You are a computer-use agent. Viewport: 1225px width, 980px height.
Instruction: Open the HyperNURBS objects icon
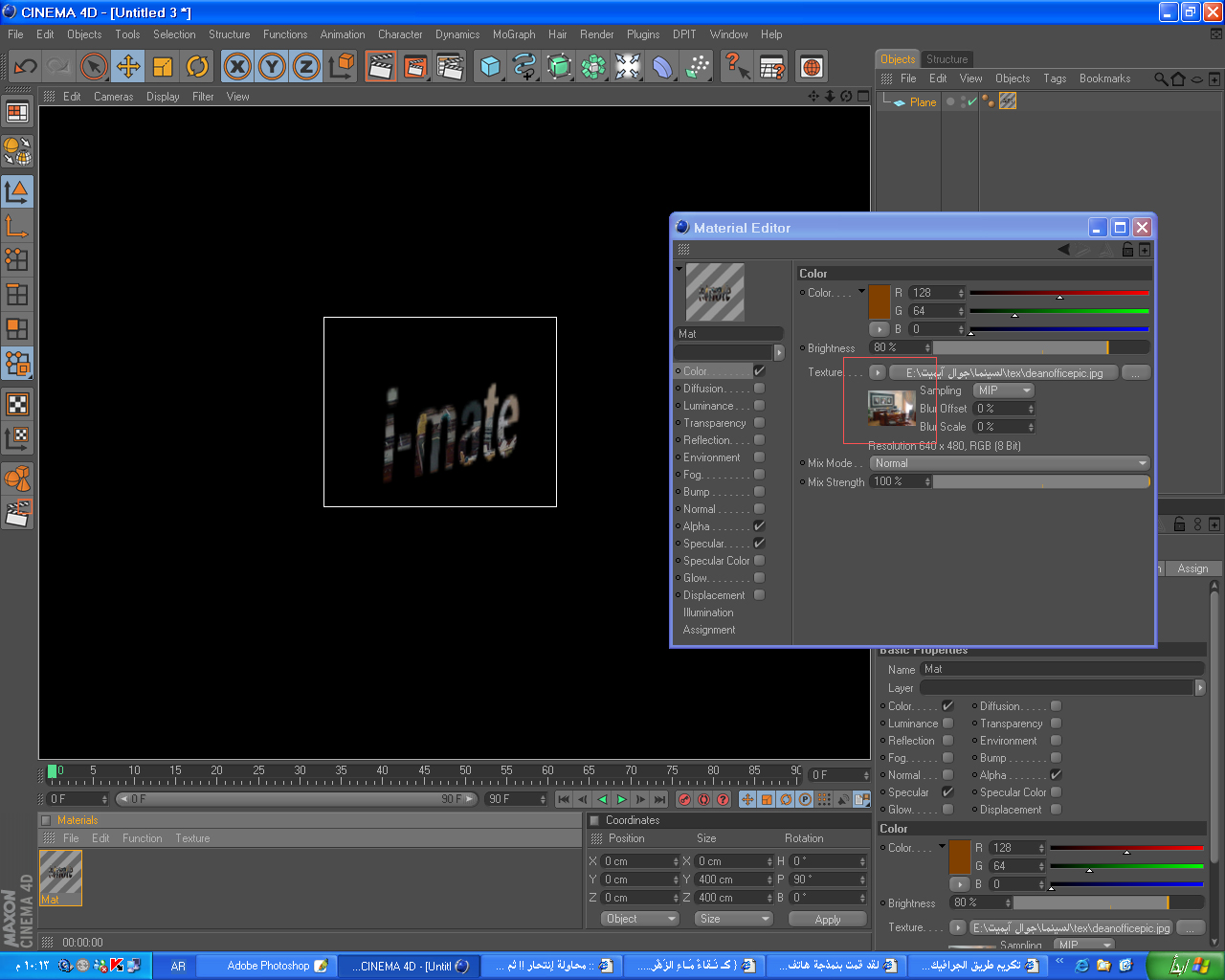[x=559, y=66]
